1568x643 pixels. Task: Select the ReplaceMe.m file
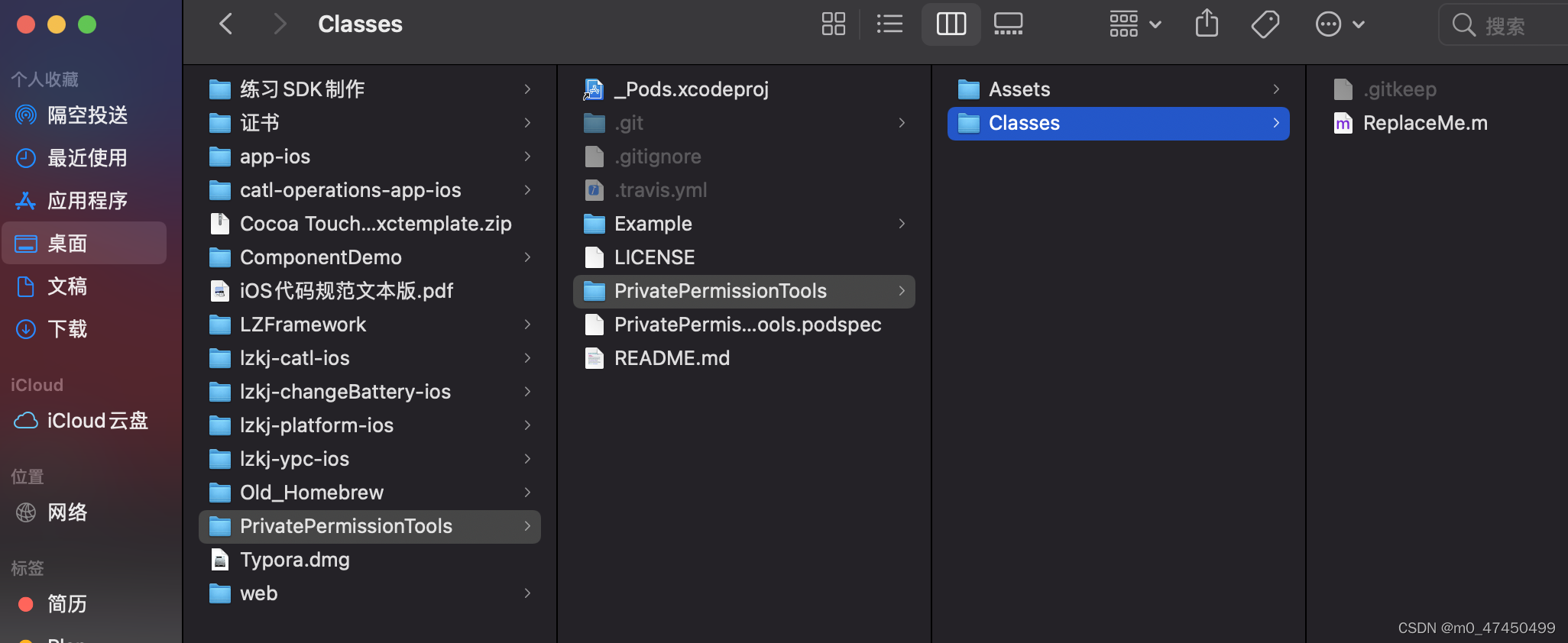tap(1424, 123)
